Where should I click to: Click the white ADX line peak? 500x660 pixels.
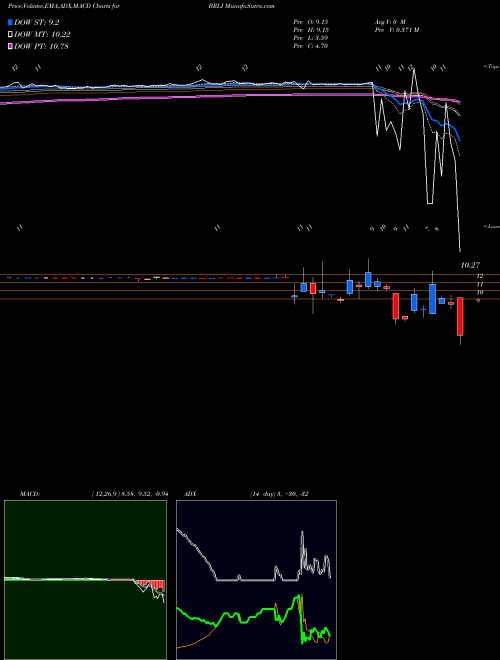click(x=302, y=533)
